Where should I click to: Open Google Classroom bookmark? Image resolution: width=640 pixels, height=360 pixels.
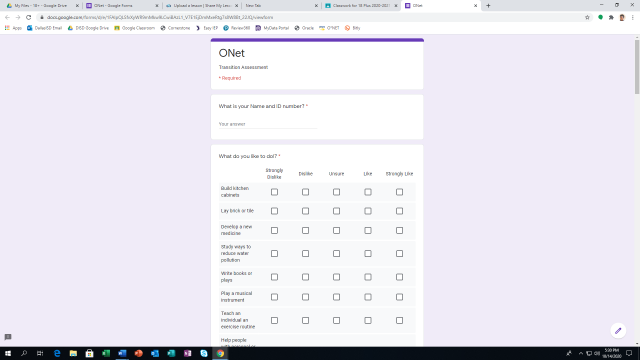tap(135, 28)
